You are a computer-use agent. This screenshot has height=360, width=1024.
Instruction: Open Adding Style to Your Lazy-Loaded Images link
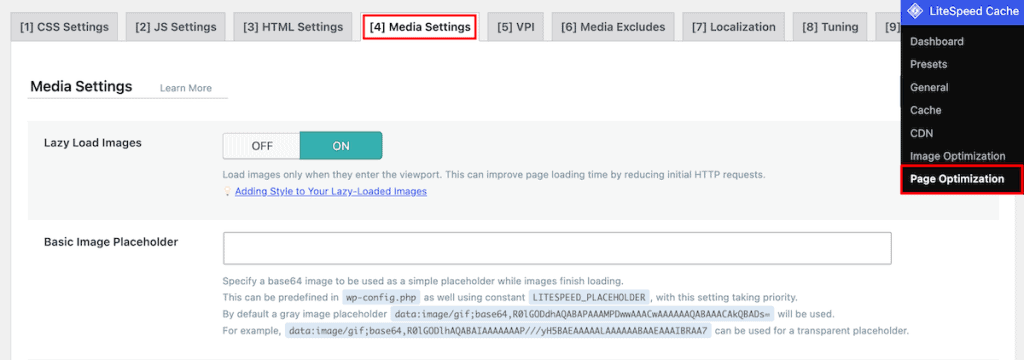tap(330, 191)
